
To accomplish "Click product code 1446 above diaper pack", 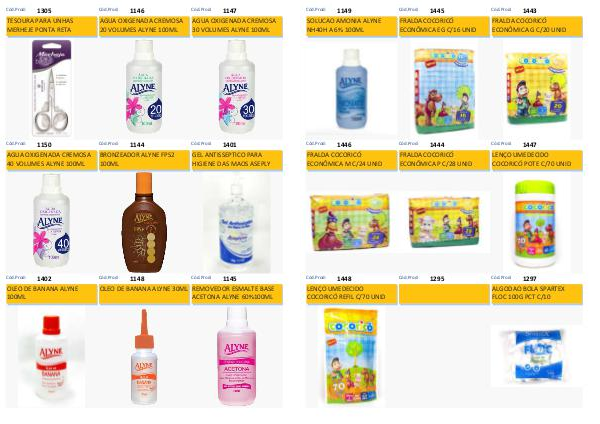I will pos(344,145).
